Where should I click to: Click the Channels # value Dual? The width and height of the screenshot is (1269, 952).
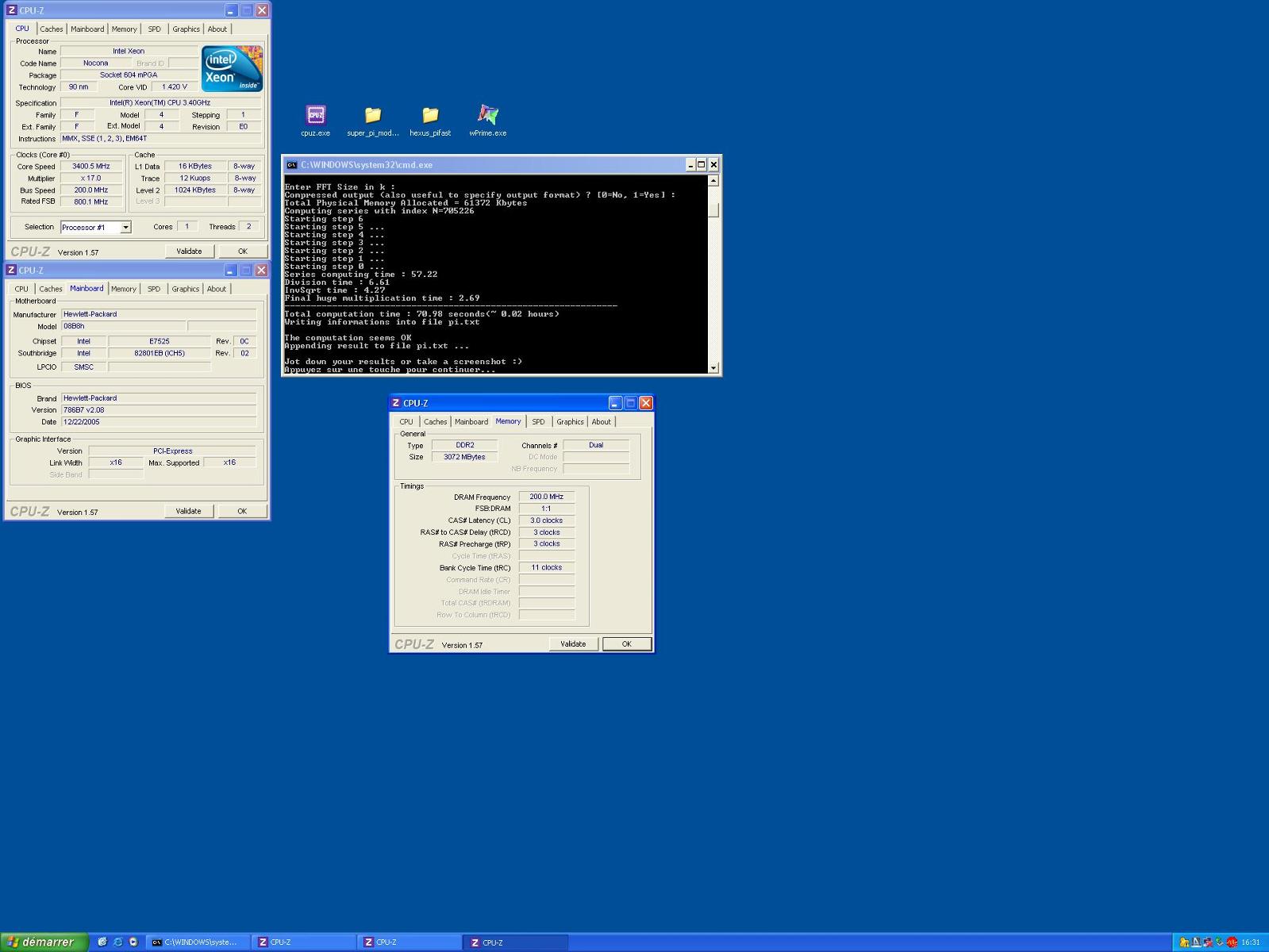pyautogui.click(x=596, y=445)
